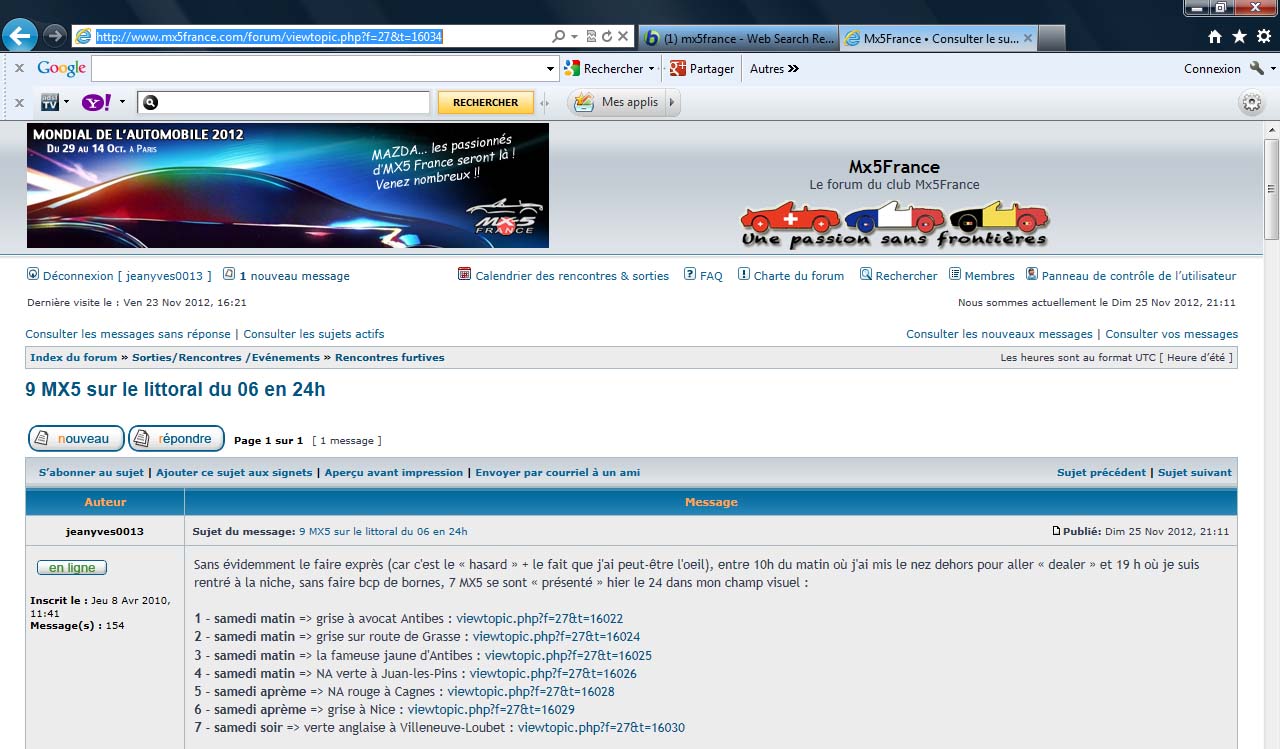
Task: Go to Sujet précédent
Action: click(x=1102, y=472)
